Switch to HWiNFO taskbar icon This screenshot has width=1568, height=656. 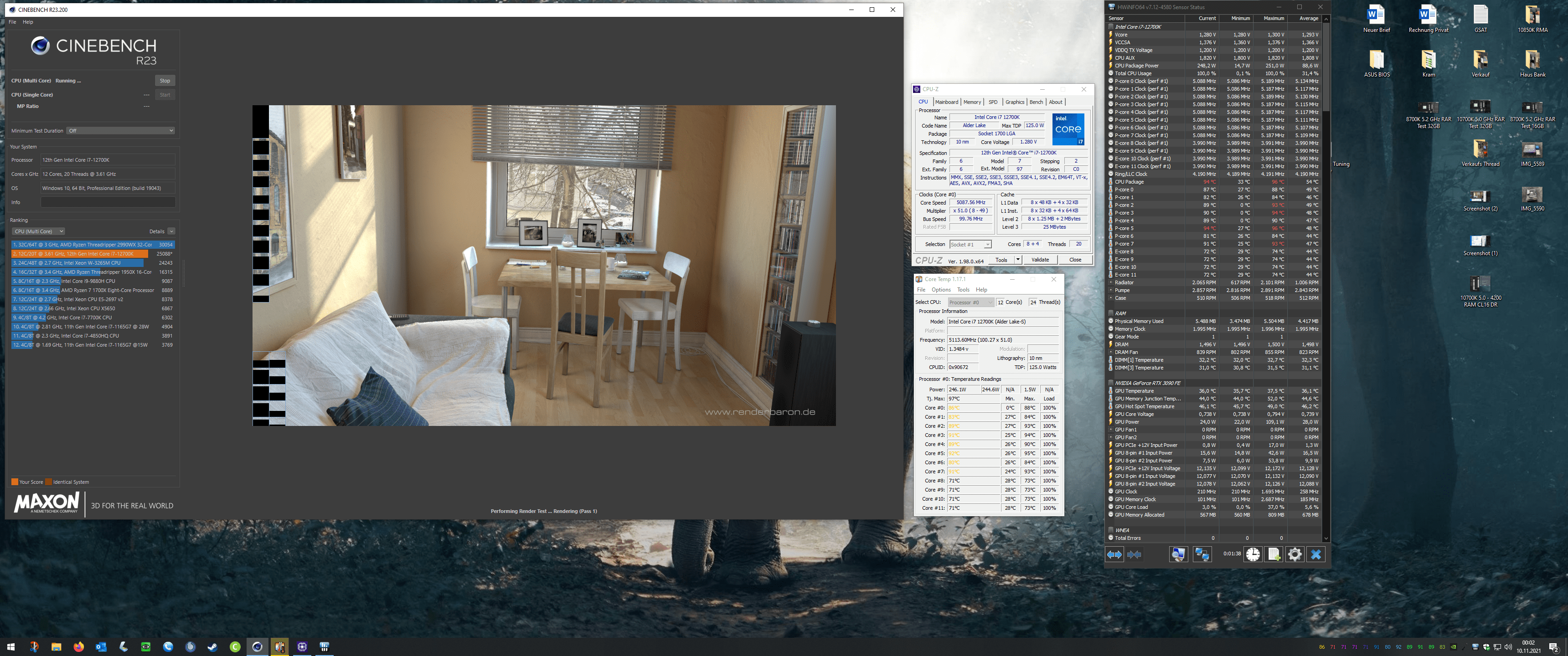pos(325,646)
